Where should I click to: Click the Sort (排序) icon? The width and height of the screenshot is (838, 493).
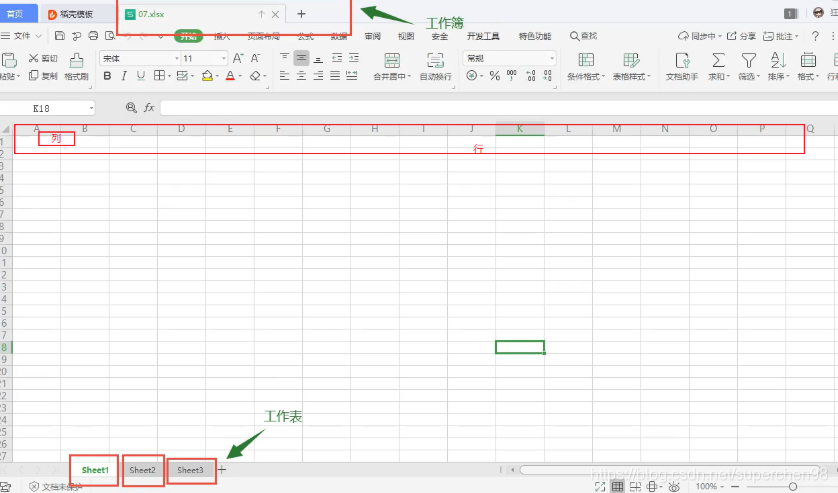pyautogui.click(x=778, y=60)
